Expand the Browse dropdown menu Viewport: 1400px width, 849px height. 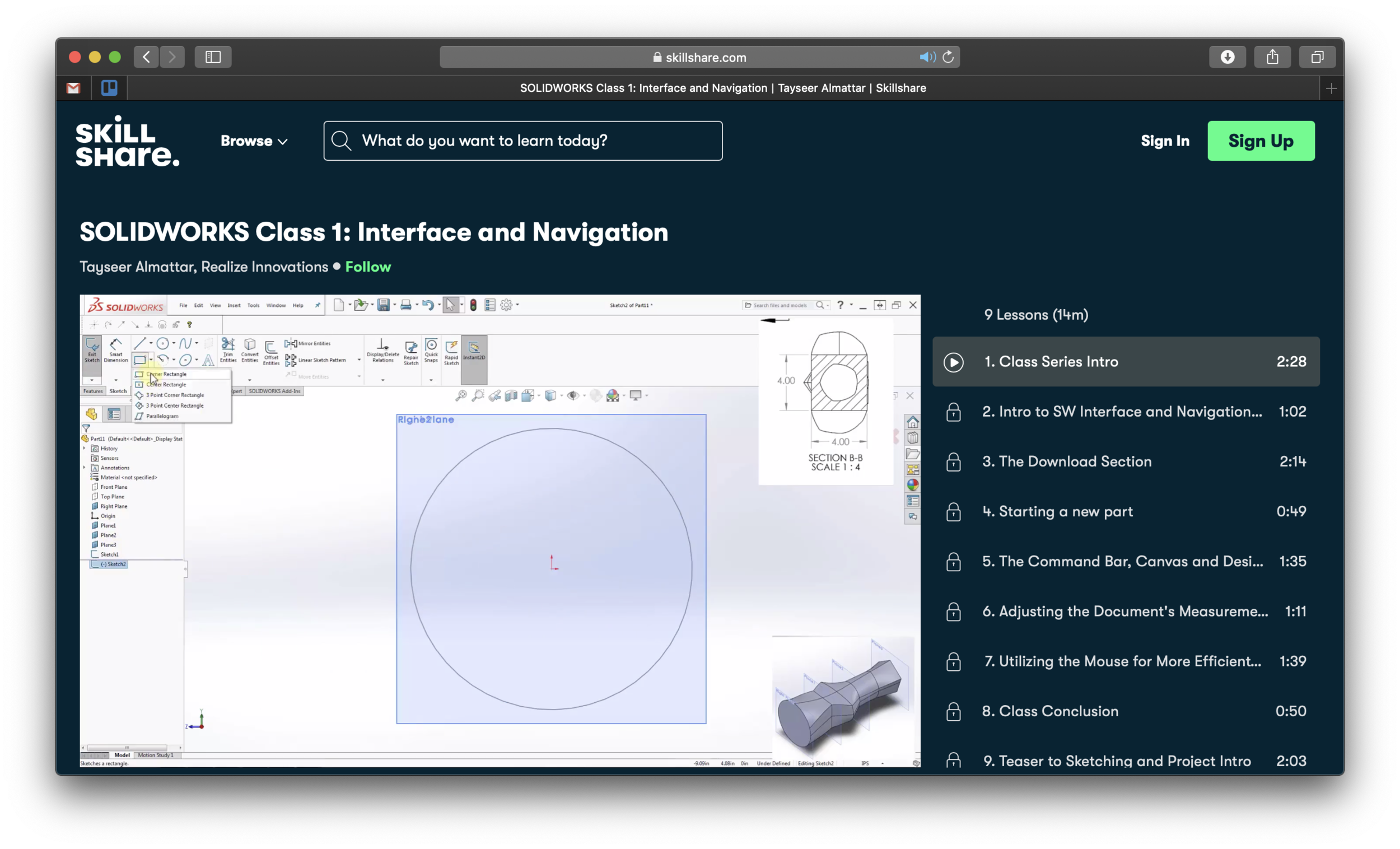pos(254,141)
